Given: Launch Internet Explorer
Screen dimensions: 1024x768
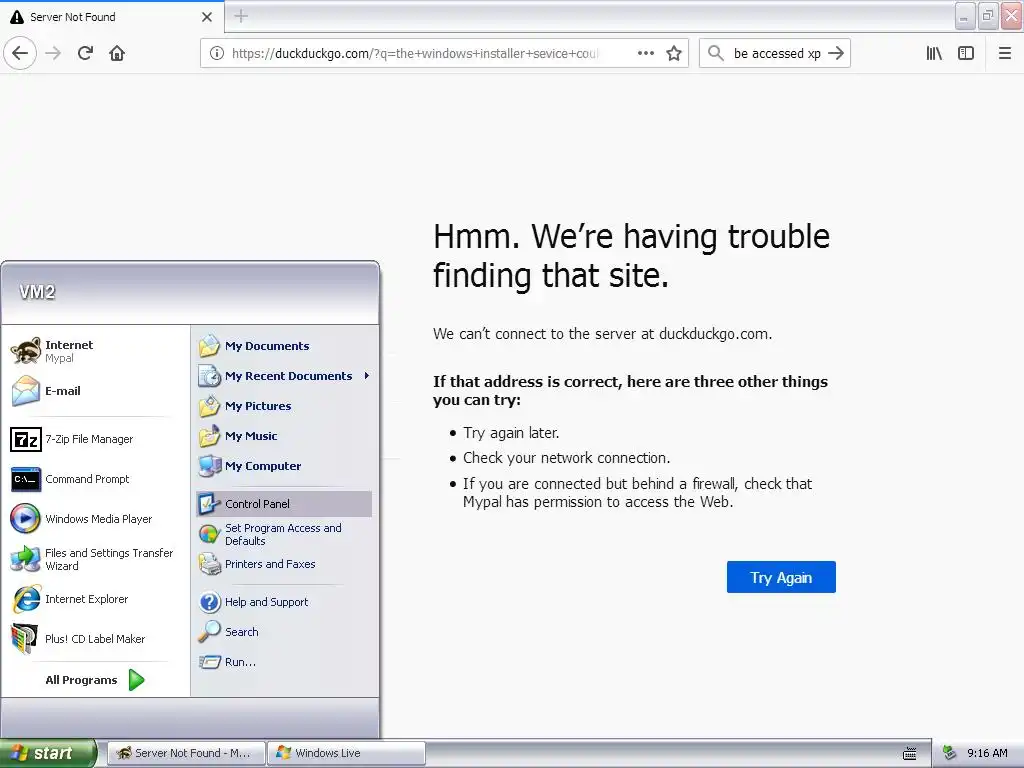Looking at the screenshot, I should click(x=95, y=599).
